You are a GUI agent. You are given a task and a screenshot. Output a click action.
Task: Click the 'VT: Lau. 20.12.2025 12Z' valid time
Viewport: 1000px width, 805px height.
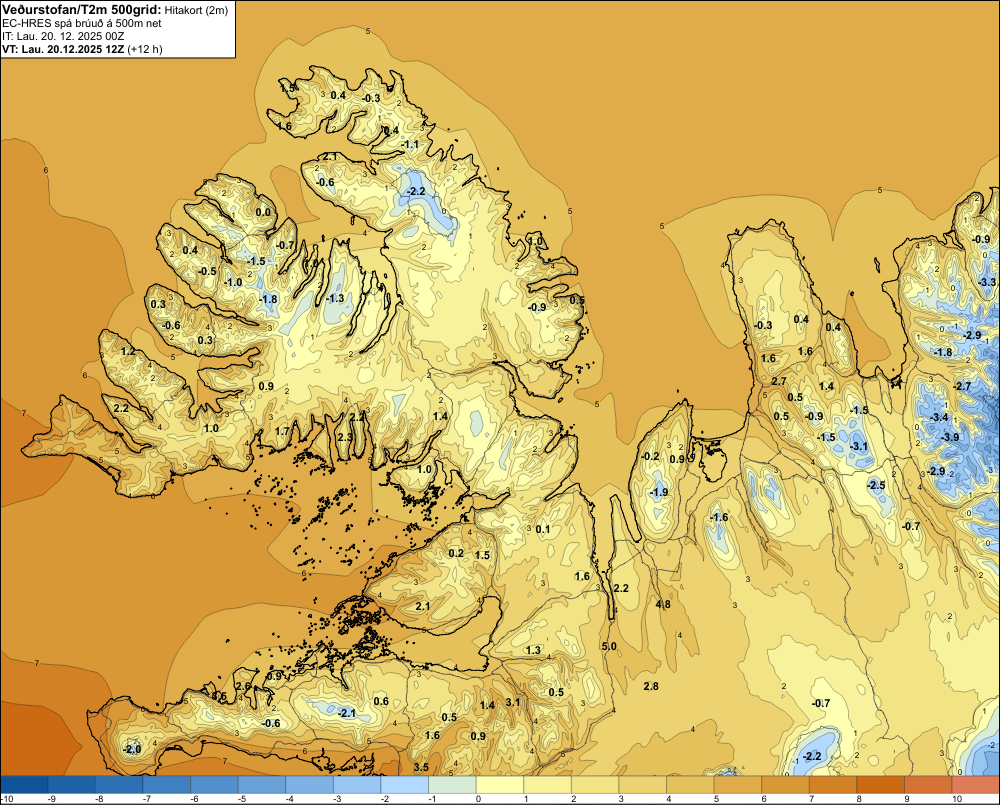pyautogui.click(x=63, y=49)
